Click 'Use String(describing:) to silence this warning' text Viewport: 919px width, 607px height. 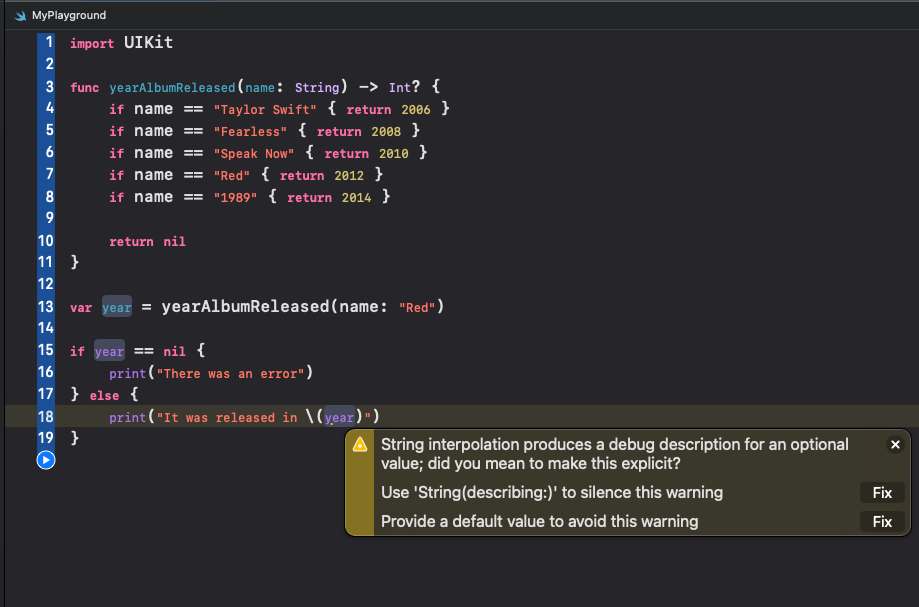point(552,493)
